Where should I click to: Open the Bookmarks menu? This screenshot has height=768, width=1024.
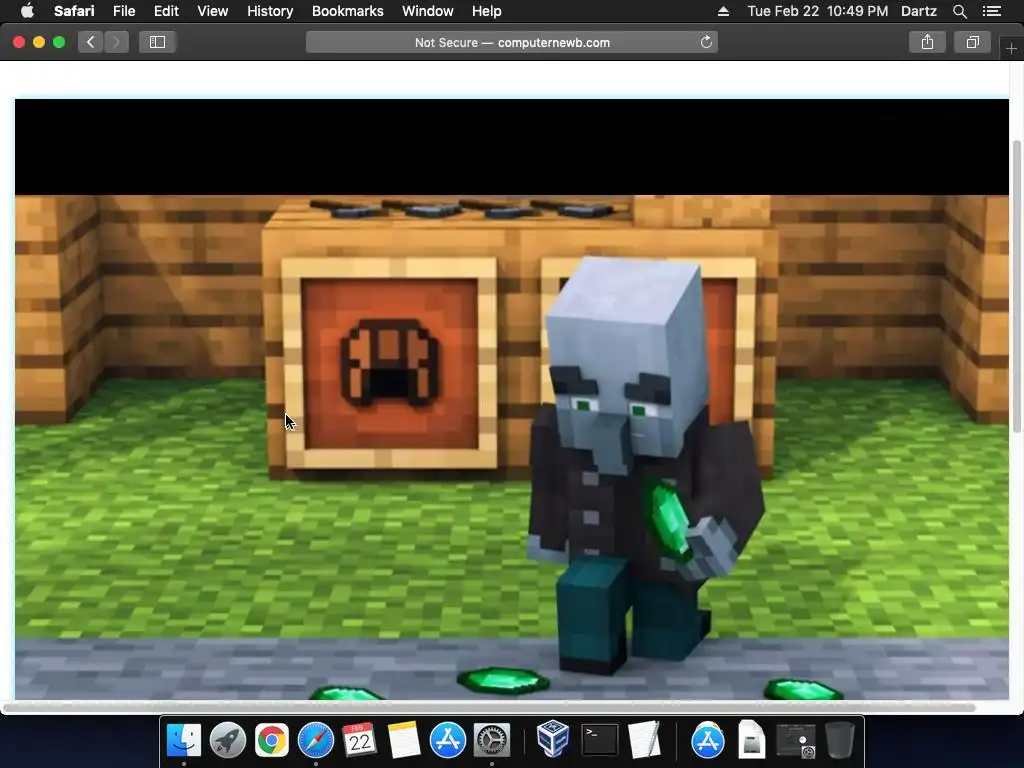(x=347, y=11)
